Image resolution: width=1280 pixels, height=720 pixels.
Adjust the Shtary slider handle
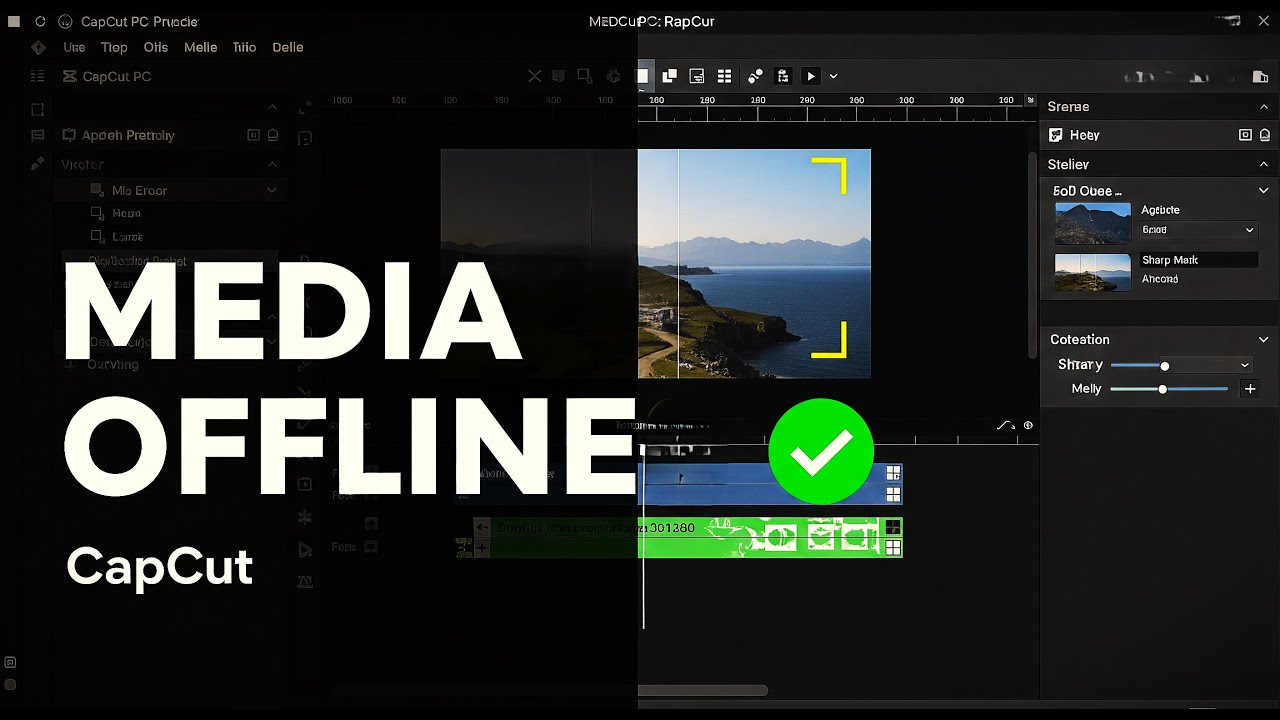pyautogui.click(x=1164, y=366)
